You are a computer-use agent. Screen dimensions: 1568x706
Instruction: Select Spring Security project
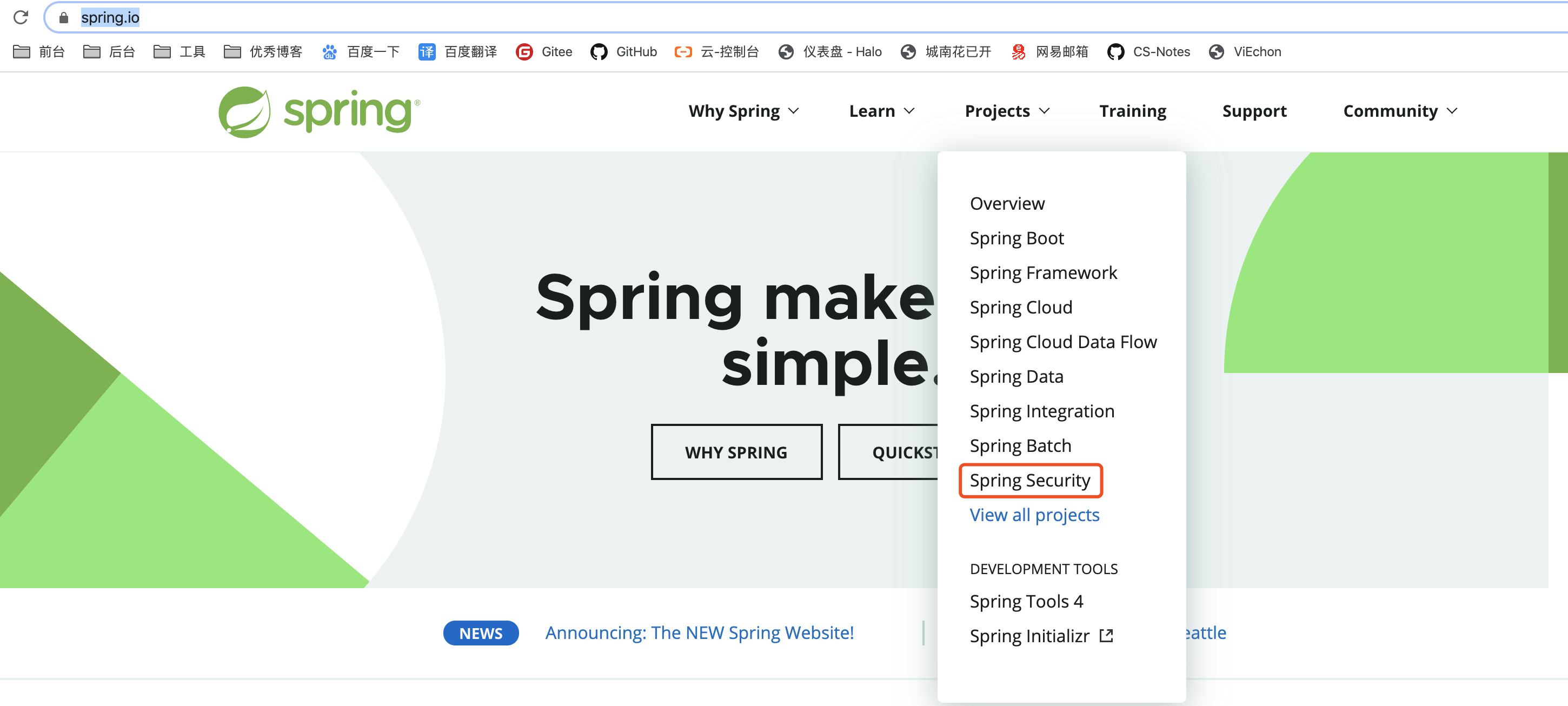(1030, 481)
